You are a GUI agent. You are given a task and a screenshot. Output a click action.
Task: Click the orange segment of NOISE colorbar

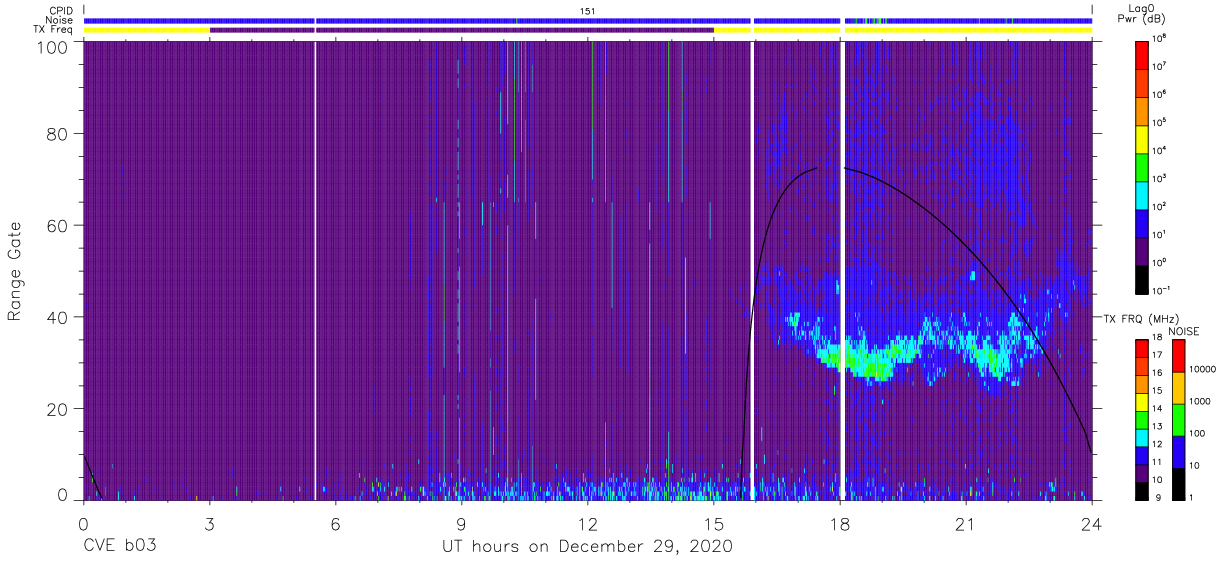coord(1179,387)
